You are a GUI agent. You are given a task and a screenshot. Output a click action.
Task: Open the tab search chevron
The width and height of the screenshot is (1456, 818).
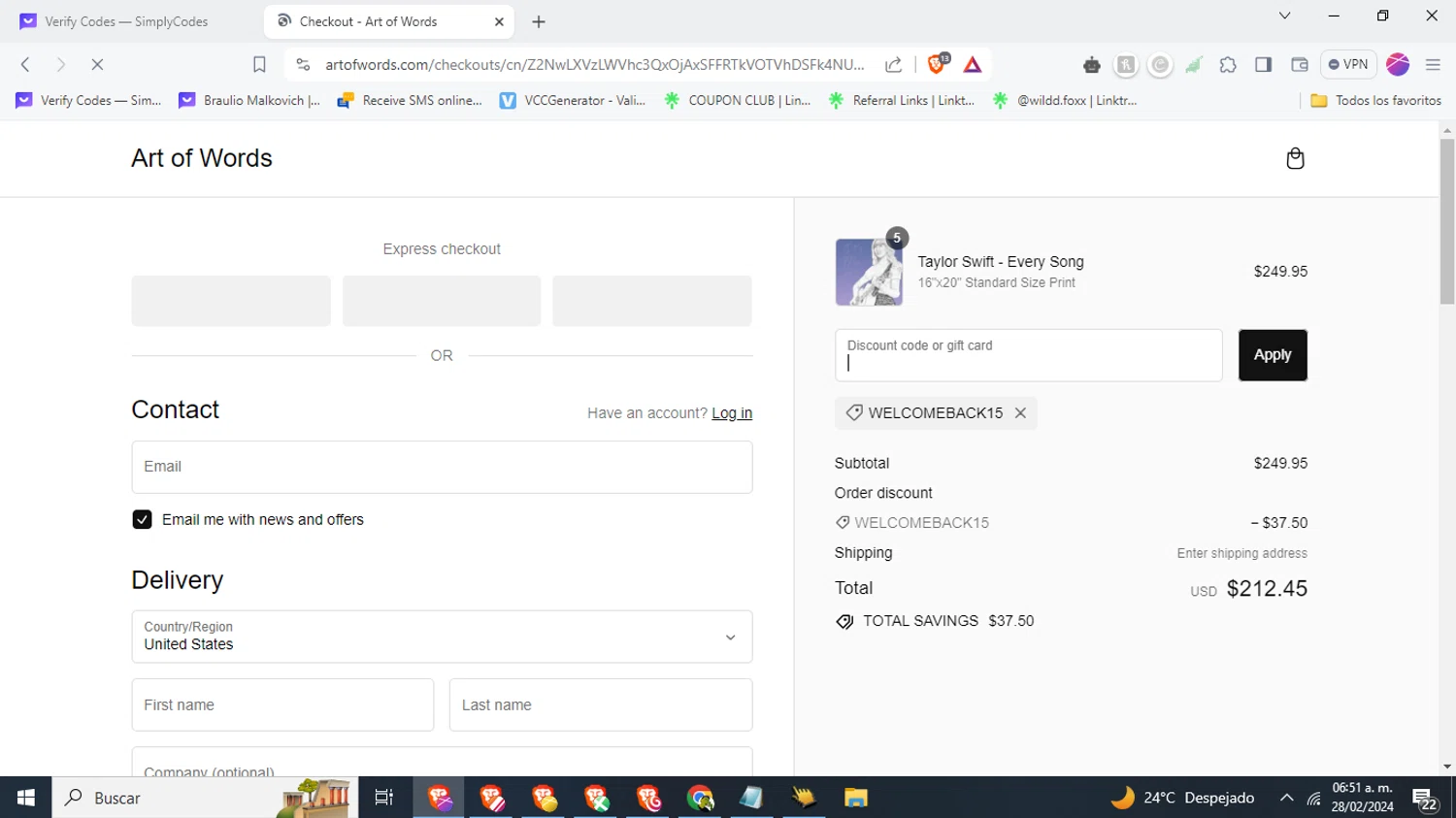tap(1284, 16)
